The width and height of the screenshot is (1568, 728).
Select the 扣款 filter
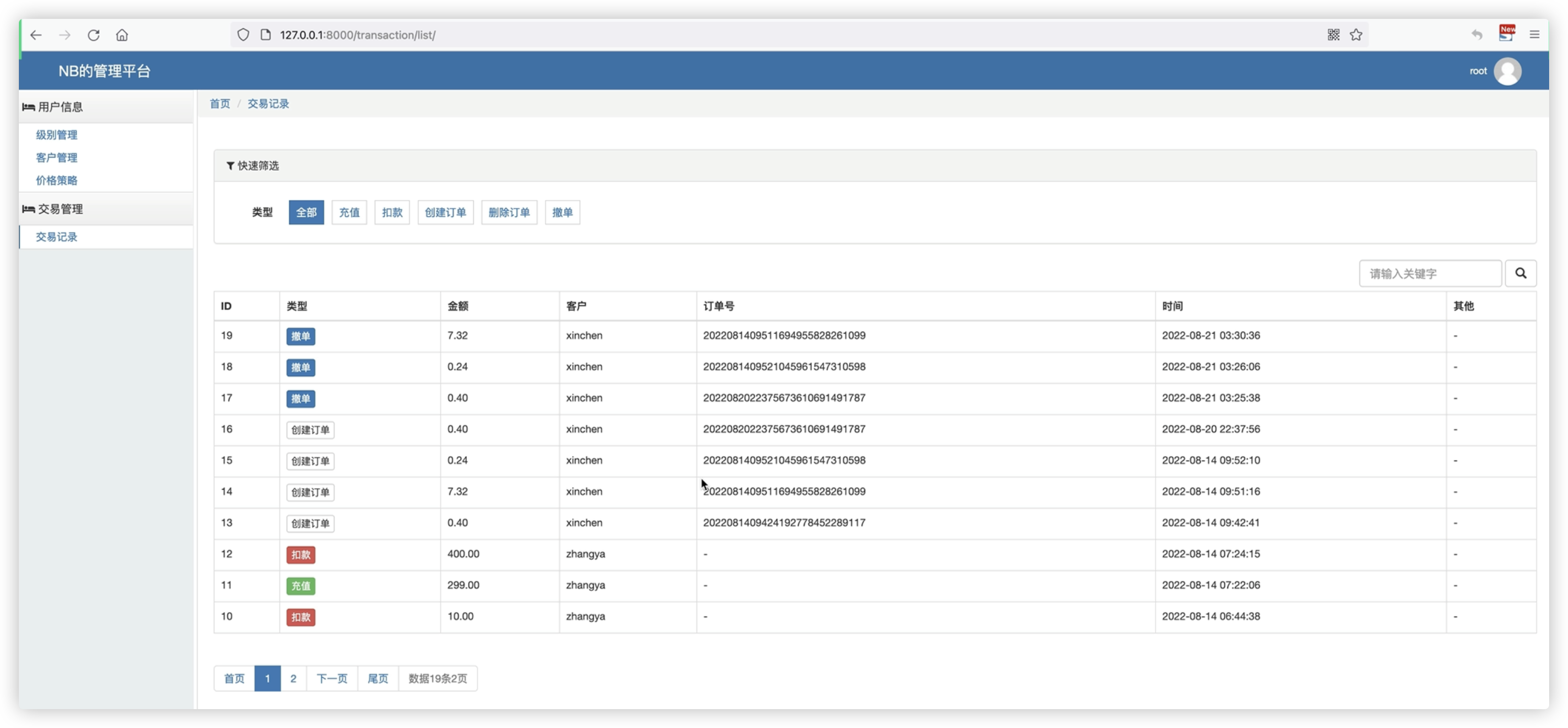tap(392, 212)
